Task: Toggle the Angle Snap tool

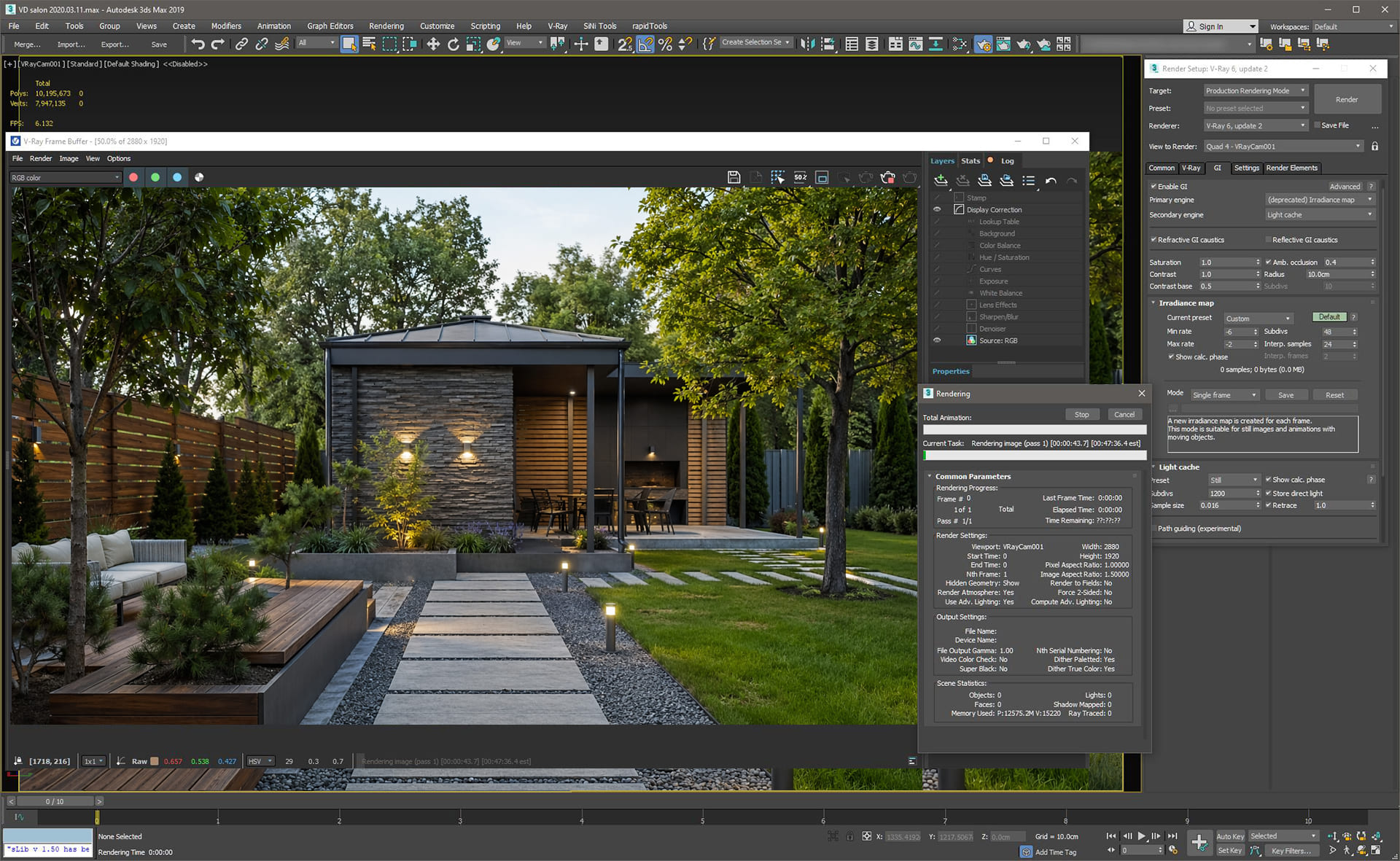Action: click(x=645, y=44)
